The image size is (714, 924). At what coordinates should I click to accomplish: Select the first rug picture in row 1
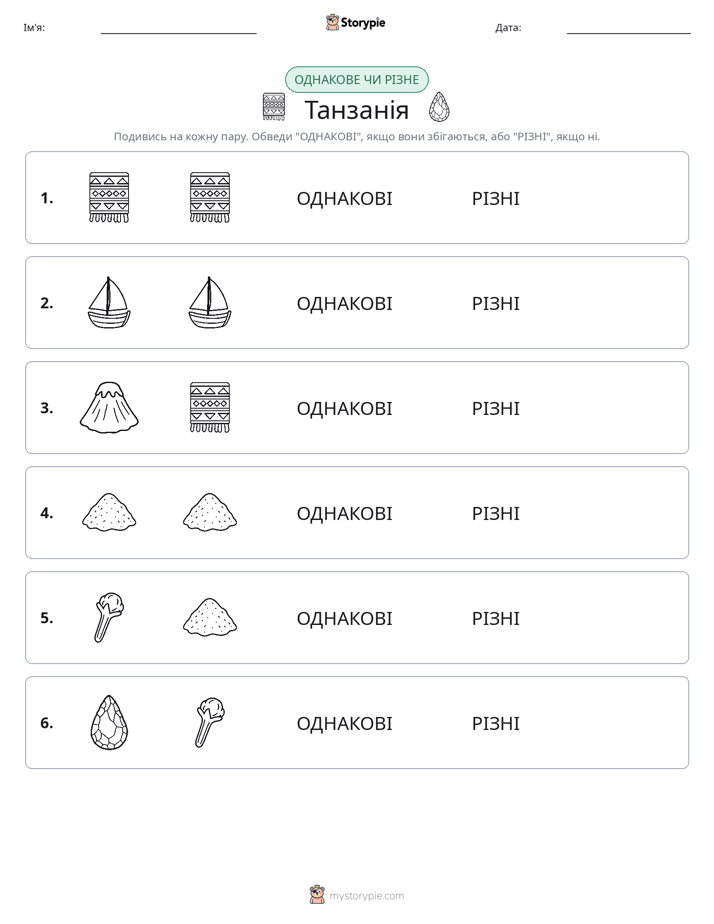click(109, 197)
